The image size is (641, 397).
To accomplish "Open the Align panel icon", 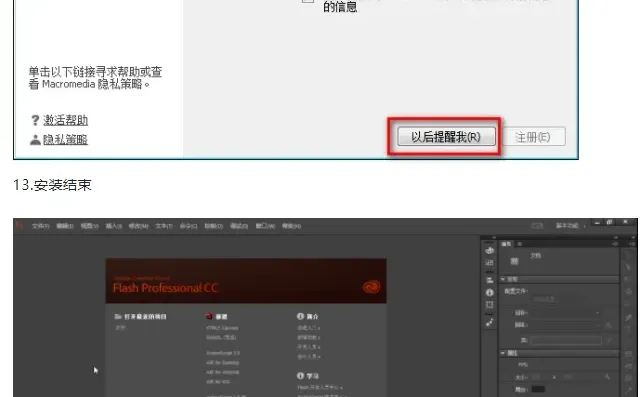I will (x=489, y=280).
